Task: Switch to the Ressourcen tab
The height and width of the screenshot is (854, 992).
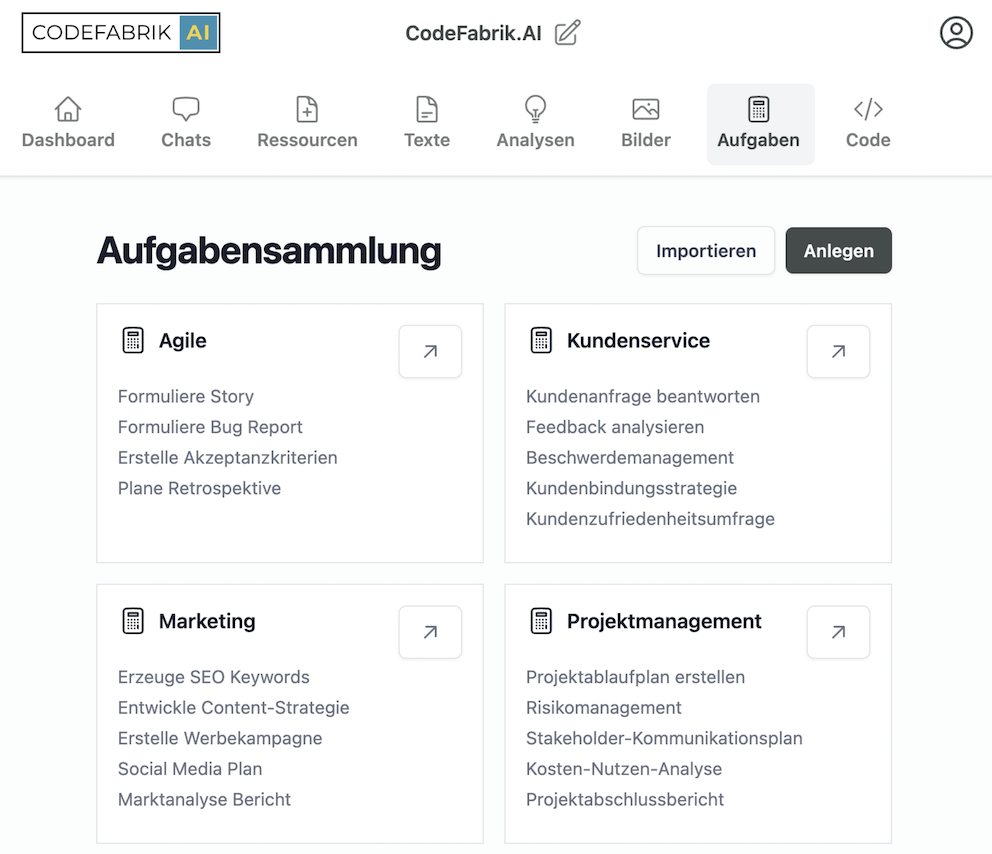Action: tap(307, 124)
